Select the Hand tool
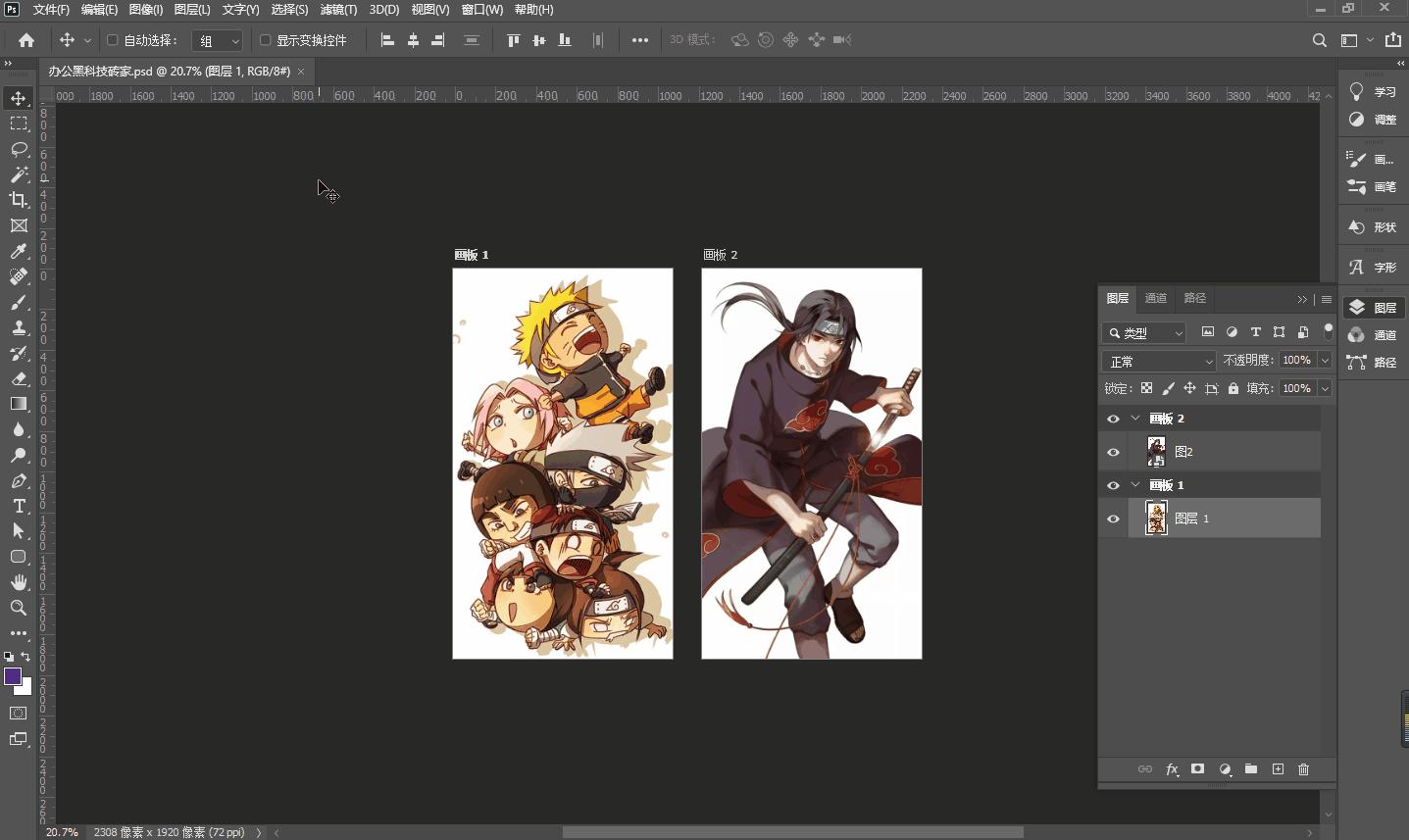Viewport: 1409px width, 840px height. 19,582
